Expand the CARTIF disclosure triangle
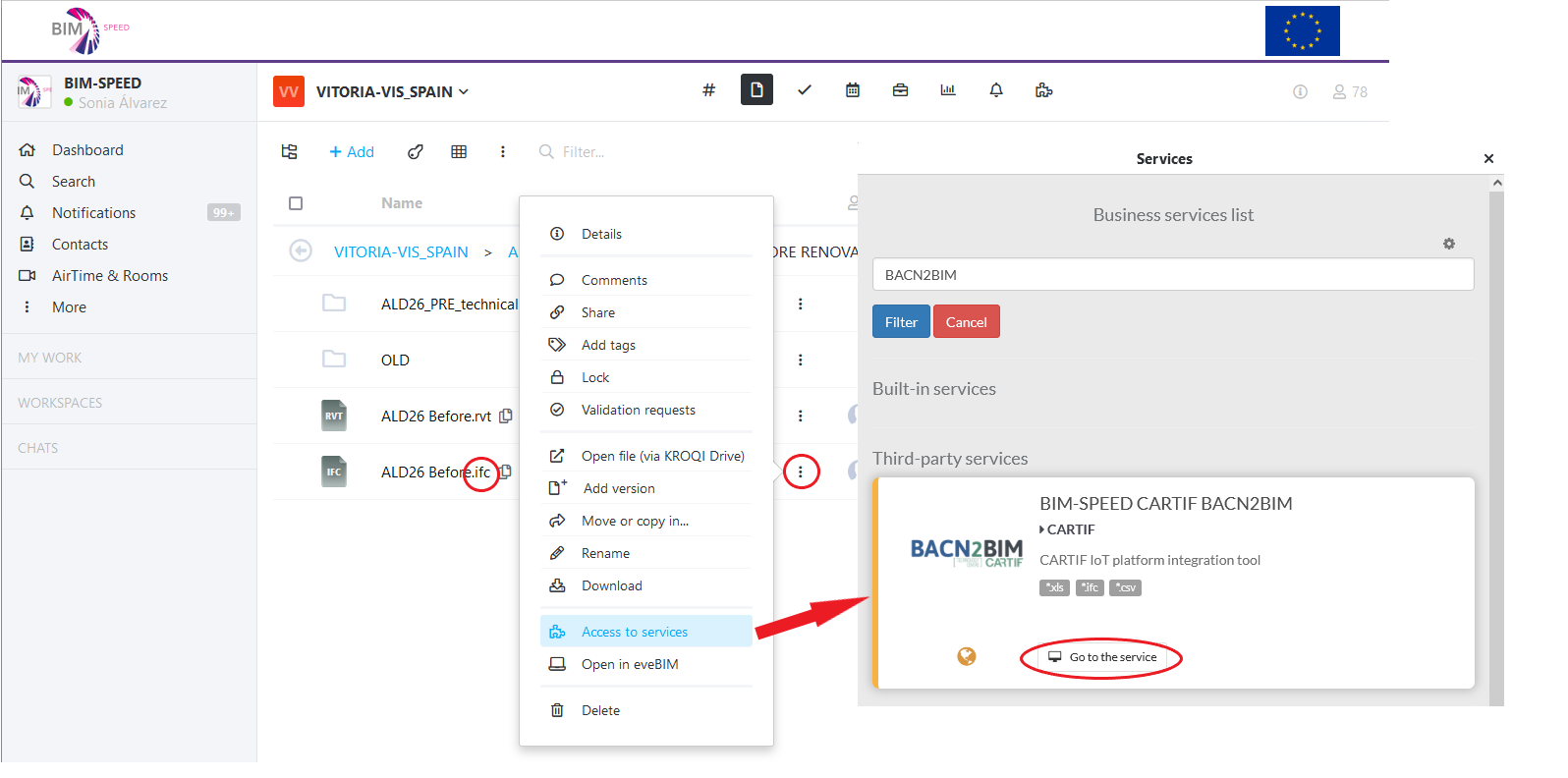 click(1042, 529)
